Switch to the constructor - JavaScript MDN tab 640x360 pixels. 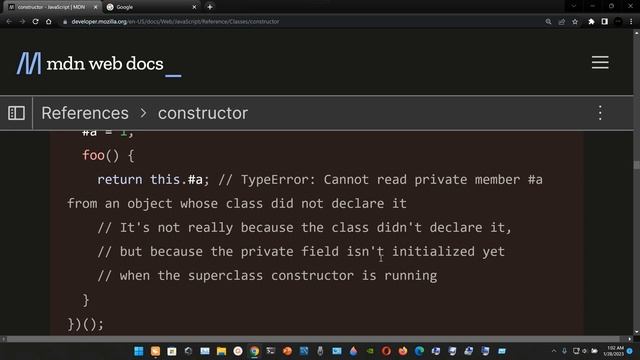click(51, 7)
